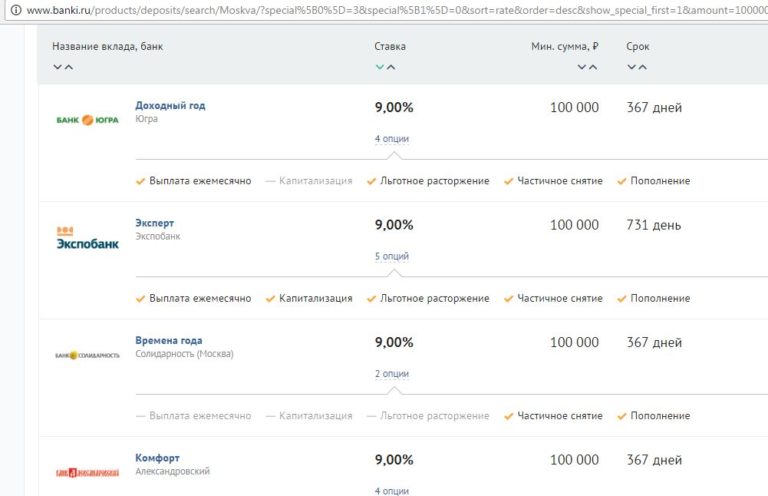Expand 5 опций for Эксперт deposit
Screen dimensions: 768x496
391,257
